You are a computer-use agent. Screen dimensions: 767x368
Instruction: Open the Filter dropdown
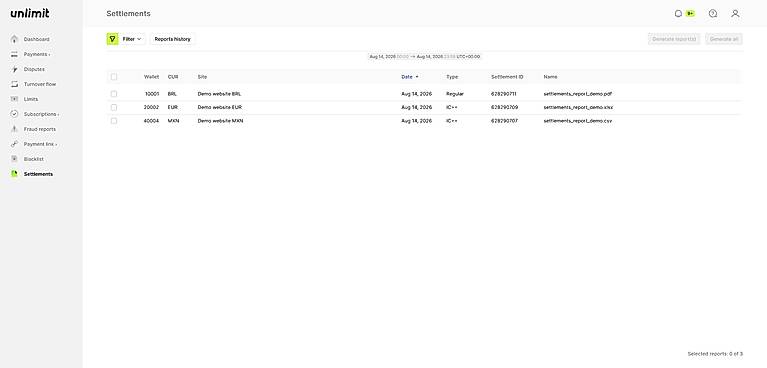[x=132, y=39]
